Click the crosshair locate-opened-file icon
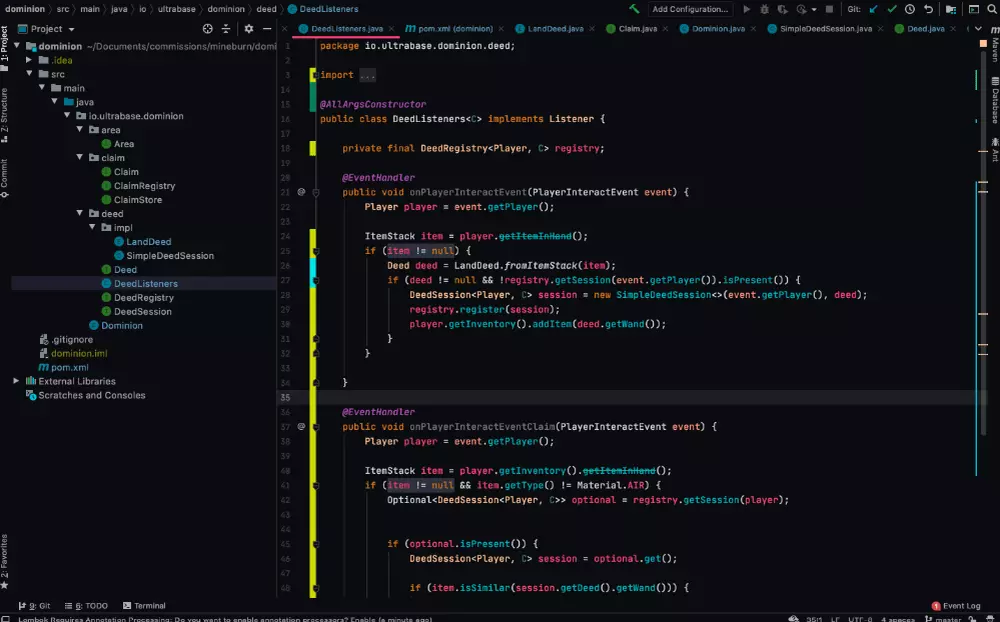The width and height of the screenshot is (1000, 622). (207, 29)
